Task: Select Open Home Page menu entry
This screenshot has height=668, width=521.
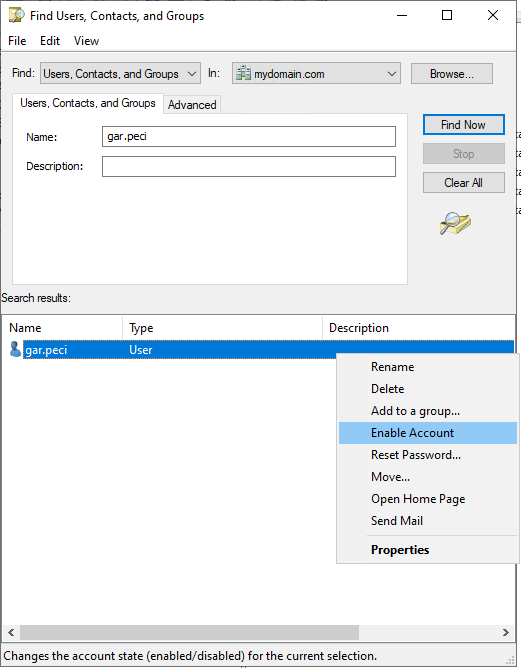Action: click(428, 499)
